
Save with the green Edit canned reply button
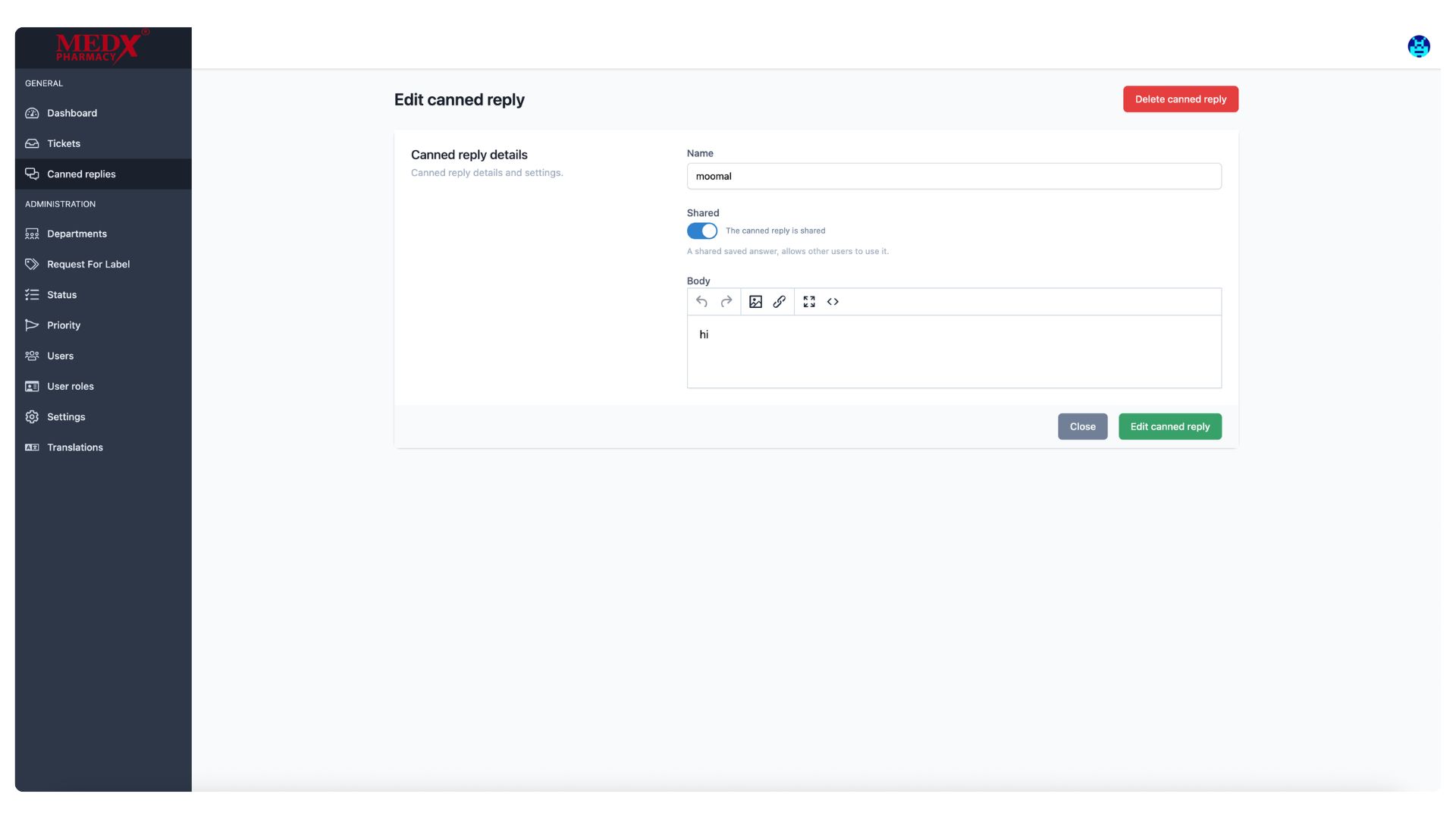(1169, 426)
